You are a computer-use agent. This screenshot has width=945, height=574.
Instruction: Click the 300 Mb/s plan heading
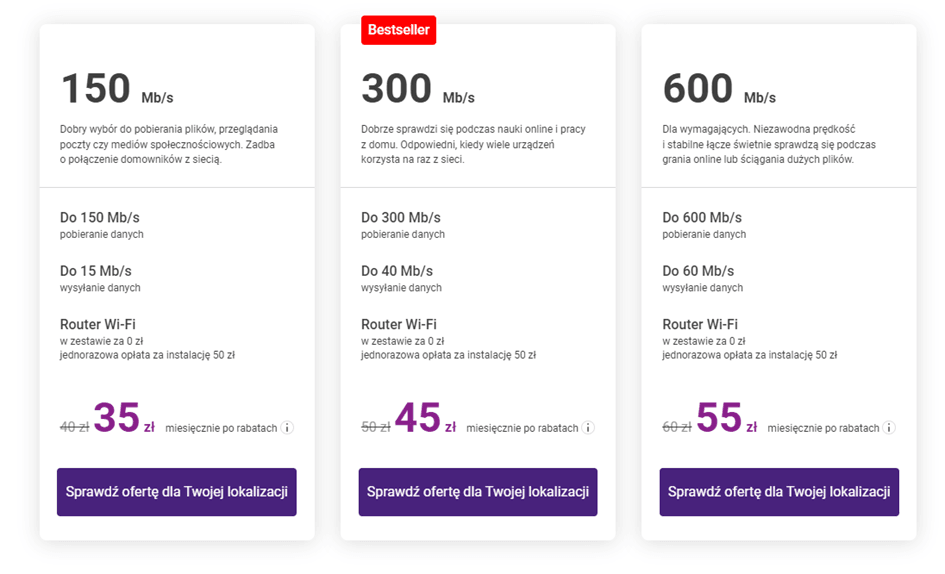point(418,89)
